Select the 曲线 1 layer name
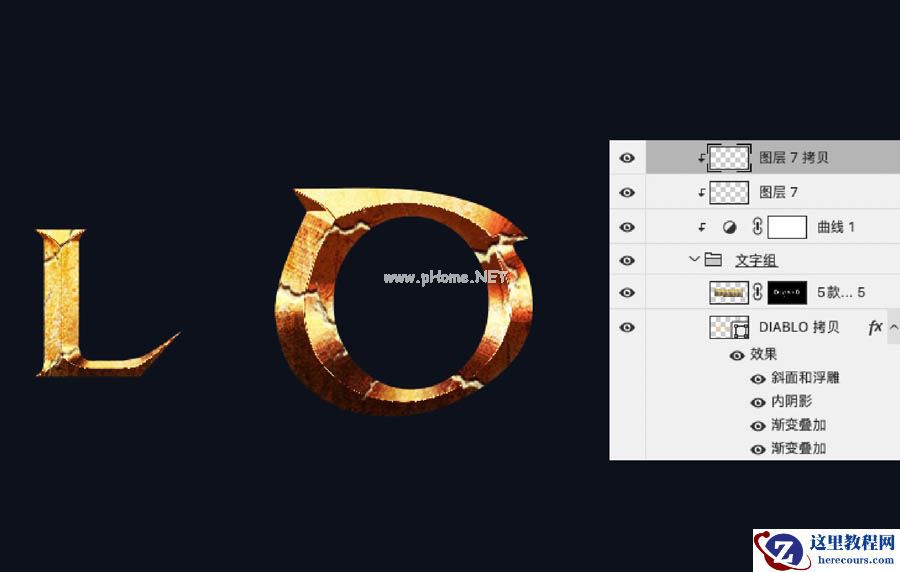Viewport: 900px width, 572px height. [836, 227]
